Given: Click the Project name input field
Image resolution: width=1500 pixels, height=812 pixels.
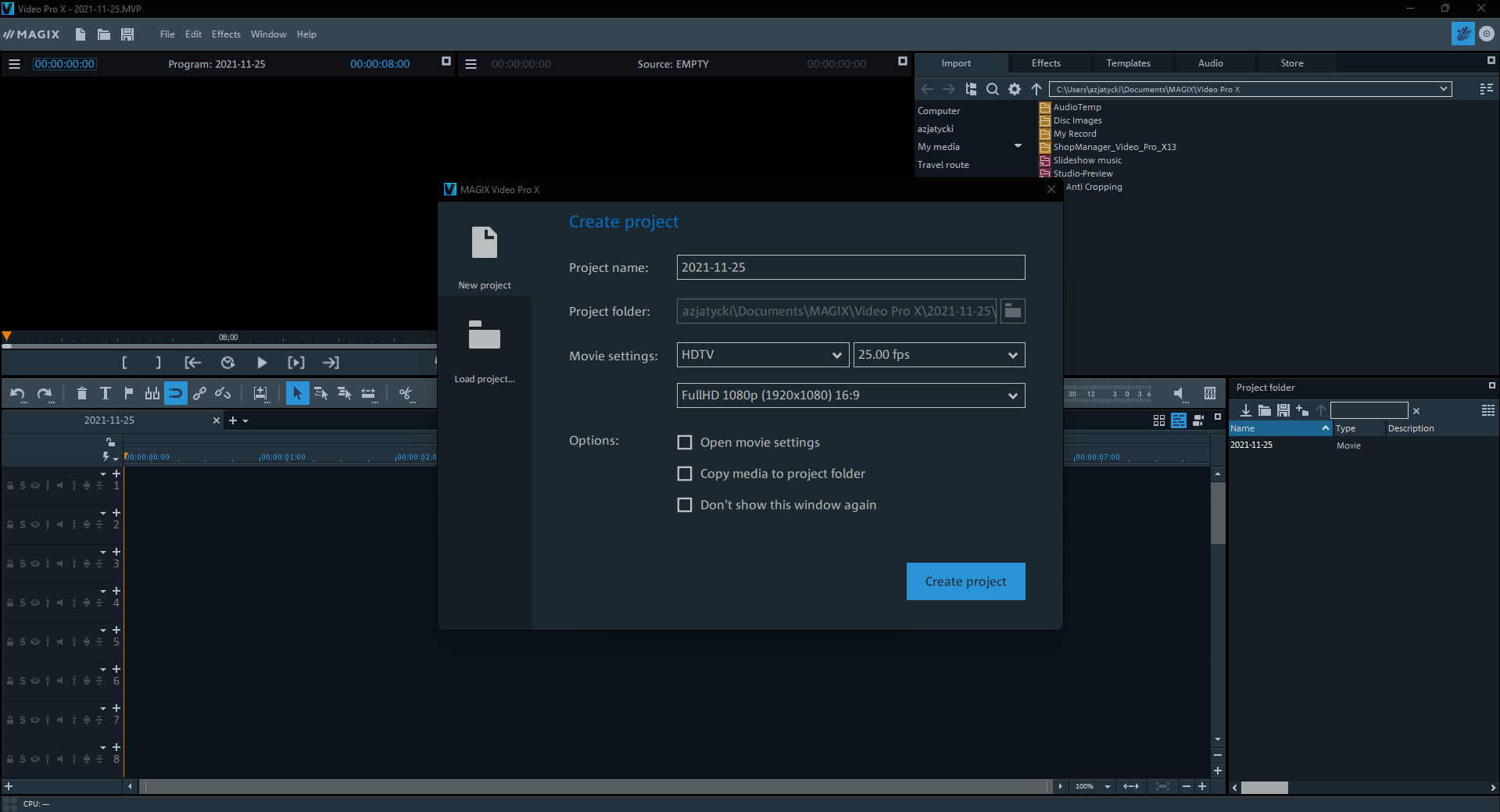Looking at the screenshot, I should click(851, 267).
